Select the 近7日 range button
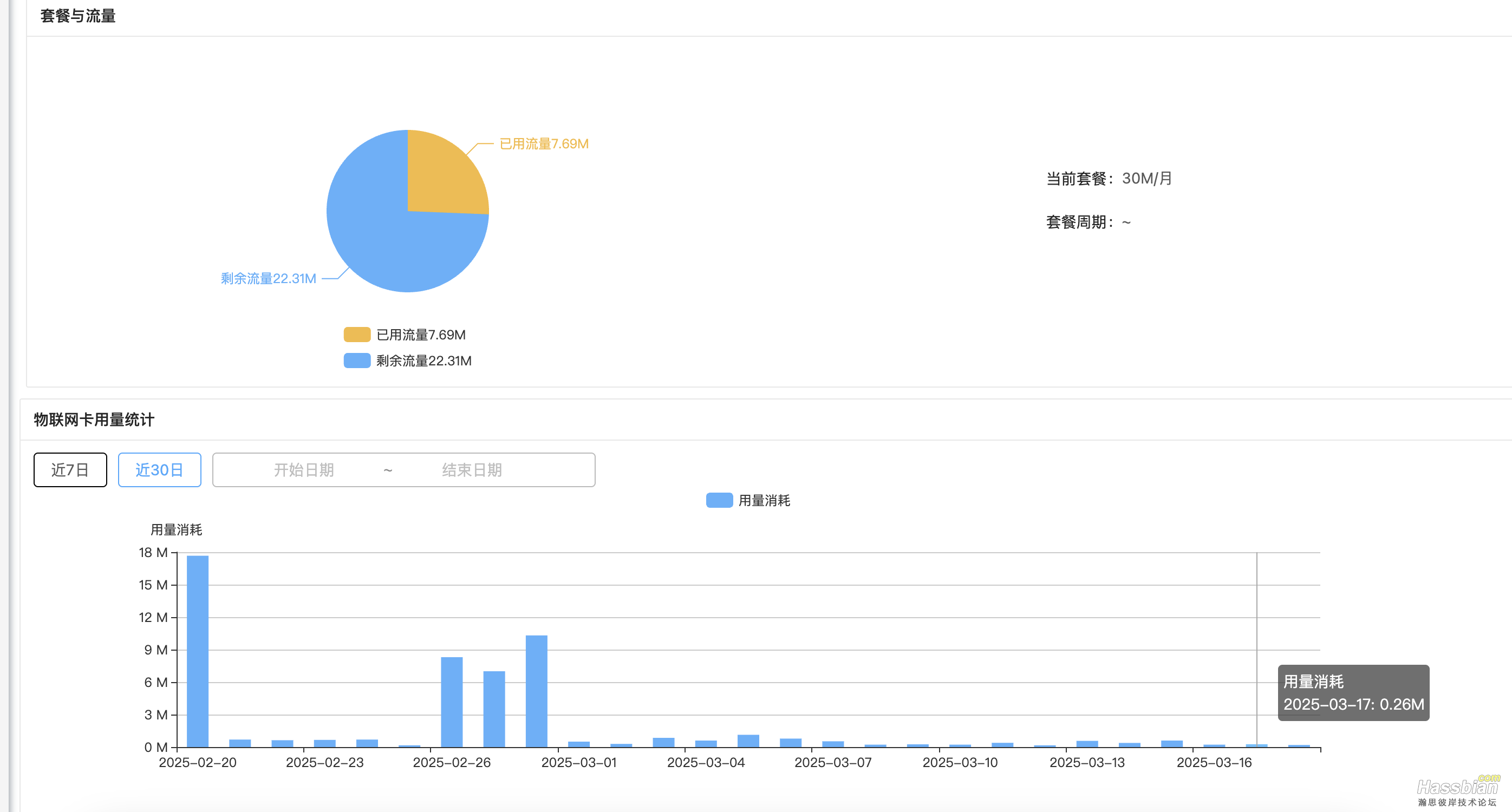Image resolution: width=1512 pixels, height=812 pixels. tap(70, 469)
